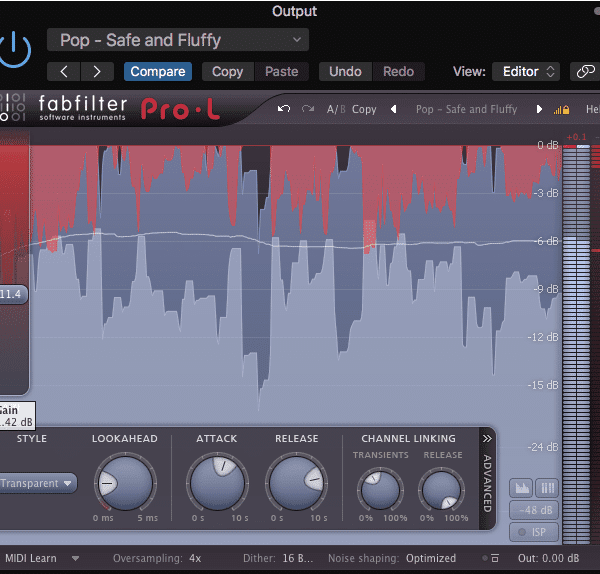Select the vertical bars meter mode icon
600x574 pixels.
coord(547,488)
